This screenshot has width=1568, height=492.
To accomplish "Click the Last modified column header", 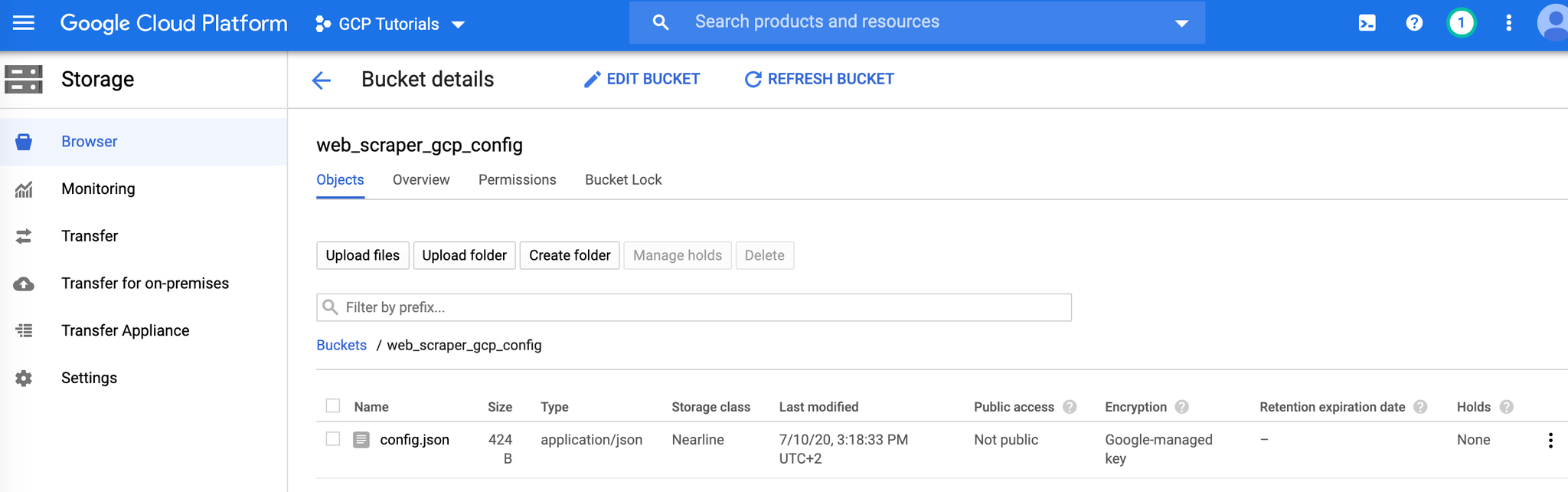I will point(818,407).
